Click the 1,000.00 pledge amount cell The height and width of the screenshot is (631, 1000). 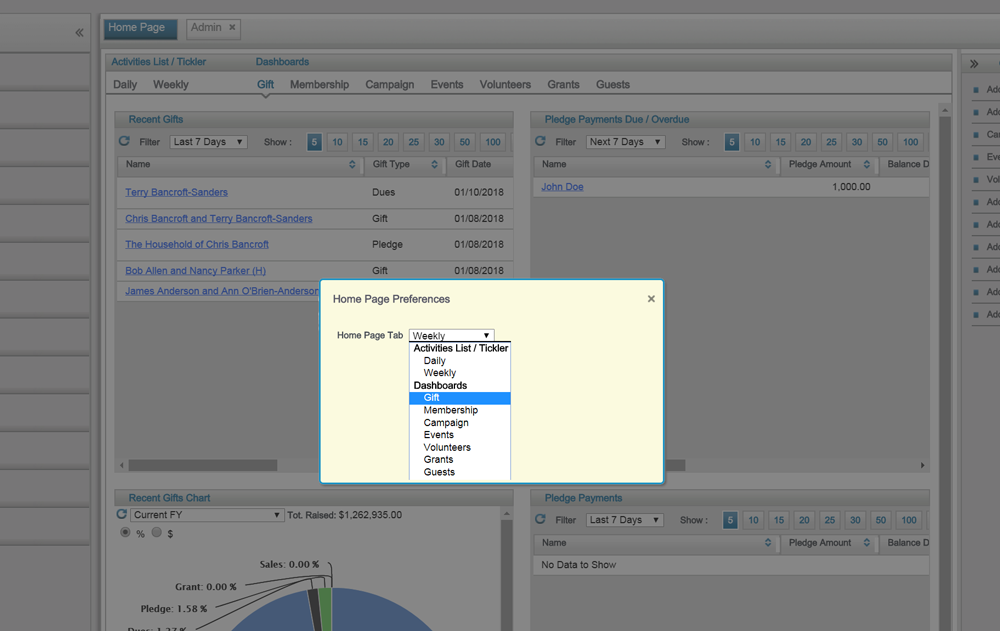(x=851, y=187)
